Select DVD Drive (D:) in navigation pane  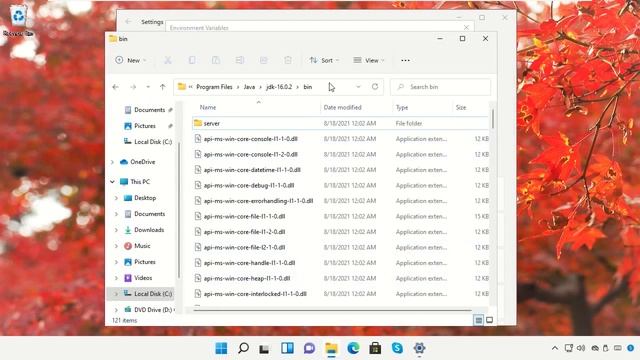click(x=149, y=310)
